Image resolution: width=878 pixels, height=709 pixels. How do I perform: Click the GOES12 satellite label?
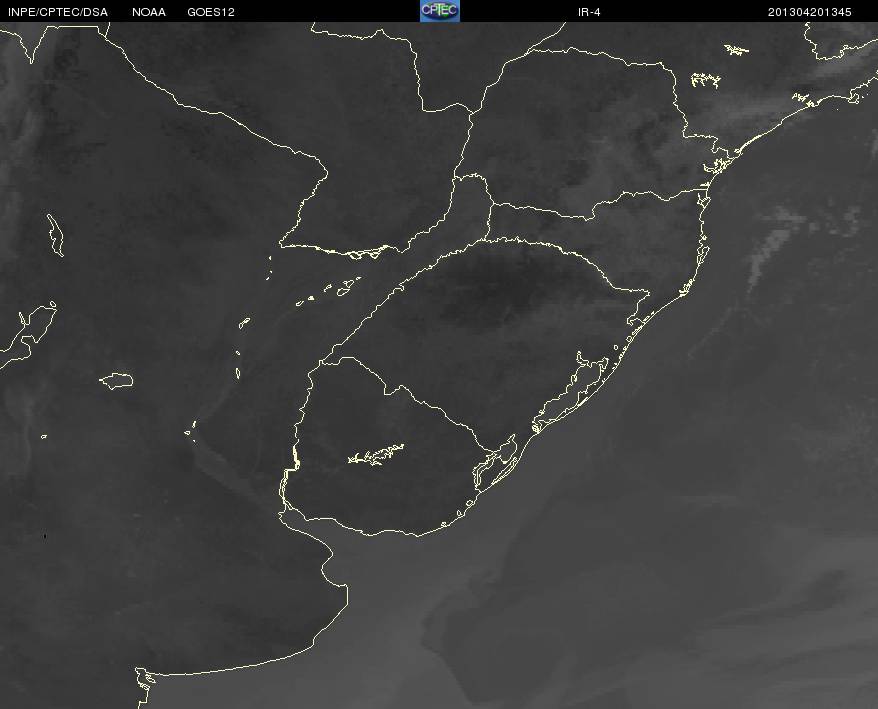211,12
